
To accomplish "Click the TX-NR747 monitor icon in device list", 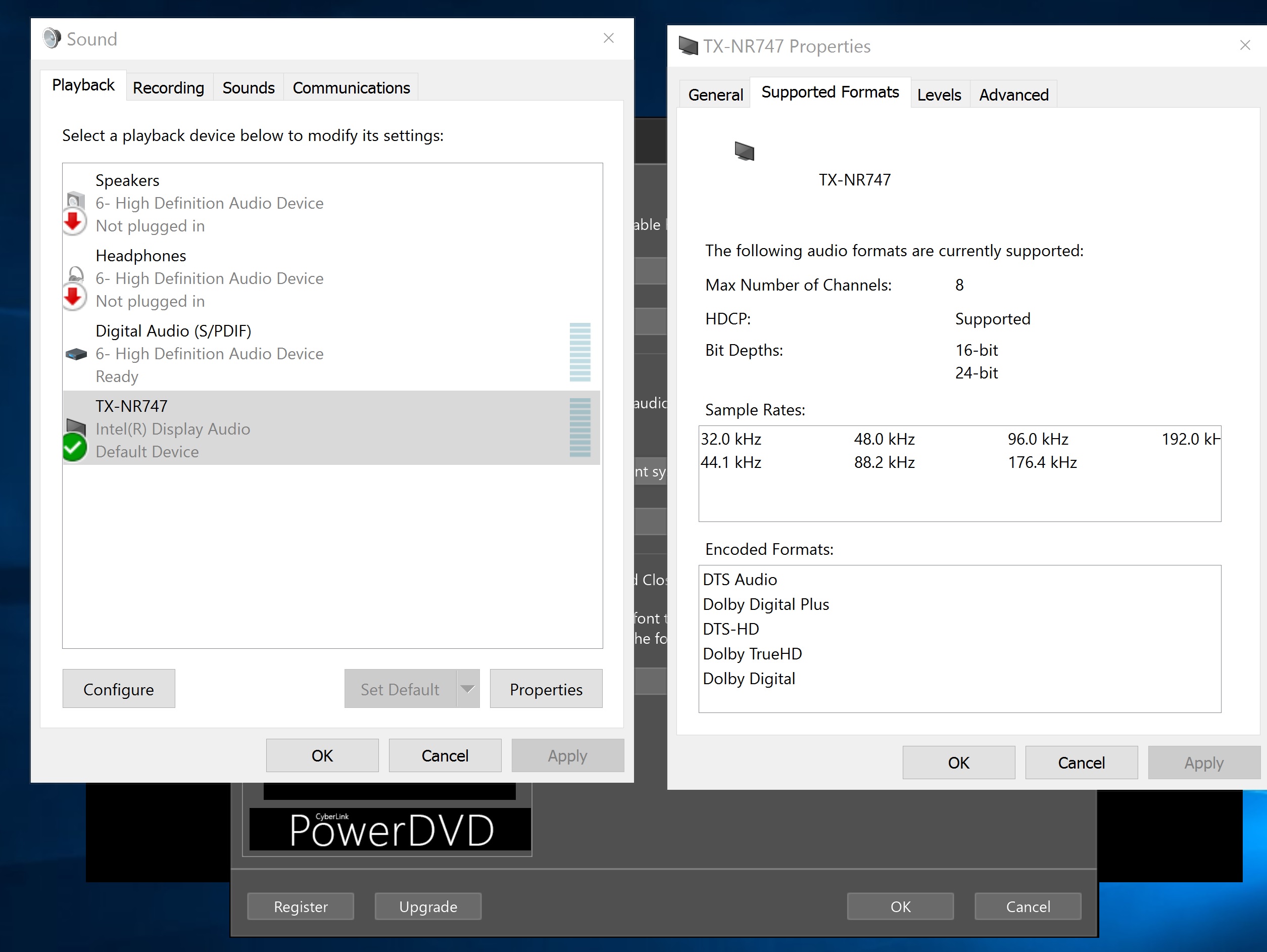I will (x=76, y=426).
